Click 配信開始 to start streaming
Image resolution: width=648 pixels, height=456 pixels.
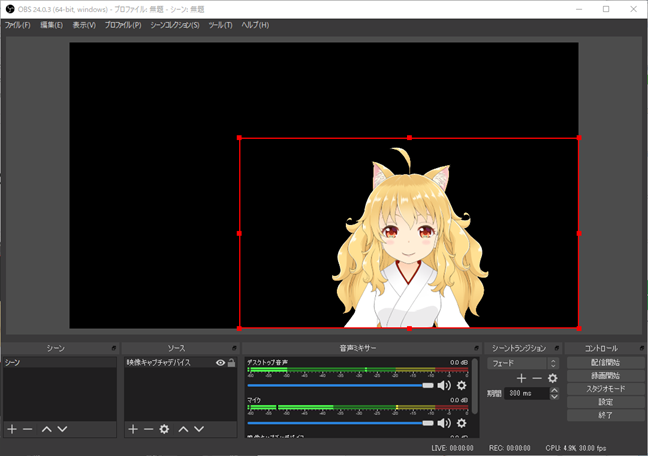[x=605, y=363]
